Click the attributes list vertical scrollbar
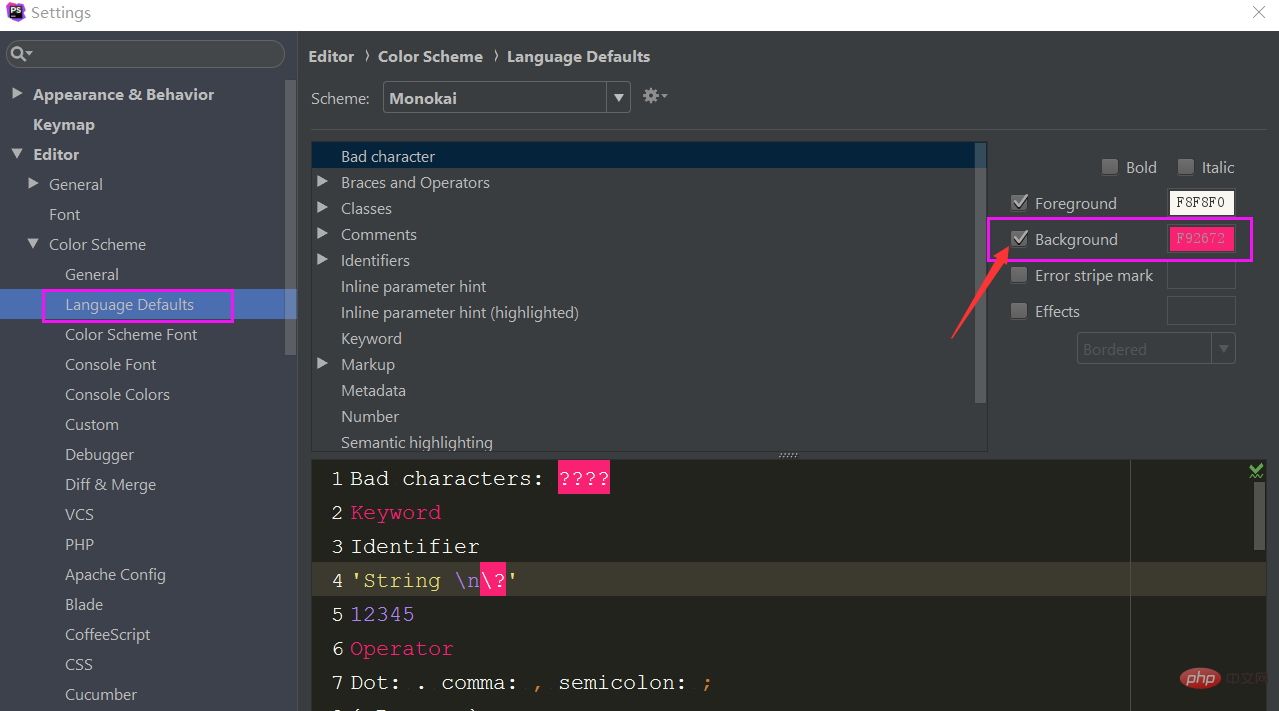 click(980, 273)
